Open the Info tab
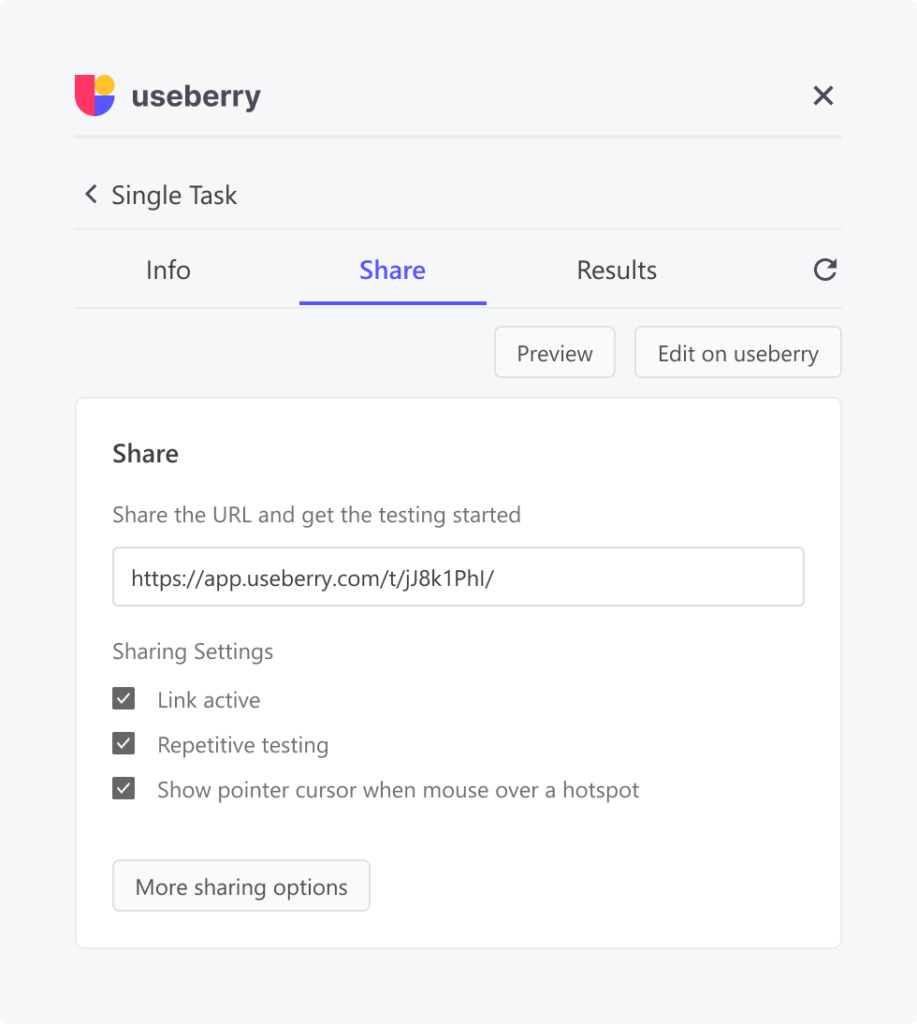Viewport: 917px width, 1024px height. tap(168, 270)
